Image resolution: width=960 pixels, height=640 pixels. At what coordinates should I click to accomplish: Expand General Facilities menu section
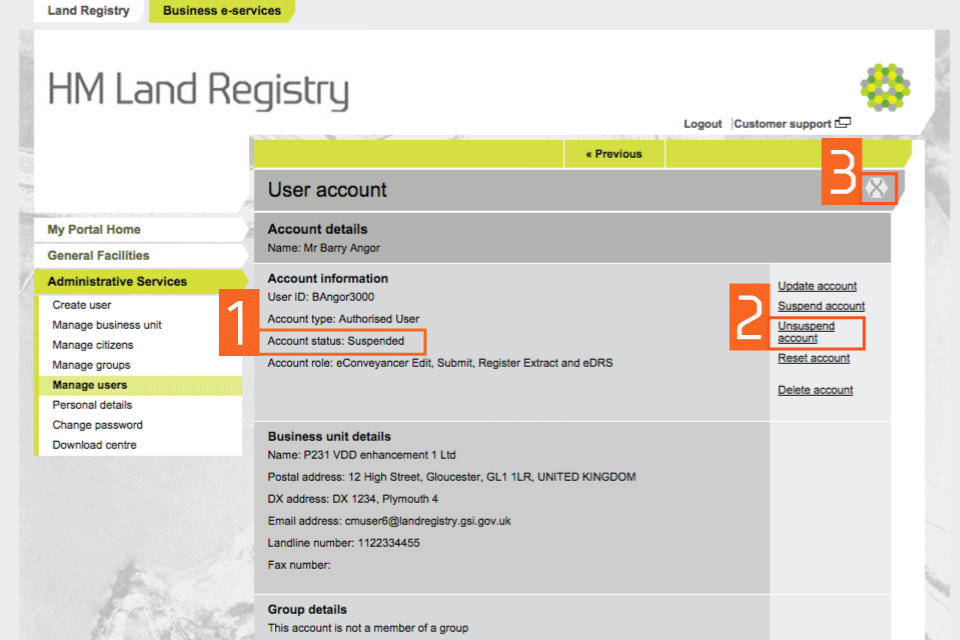tap(98, 256)
